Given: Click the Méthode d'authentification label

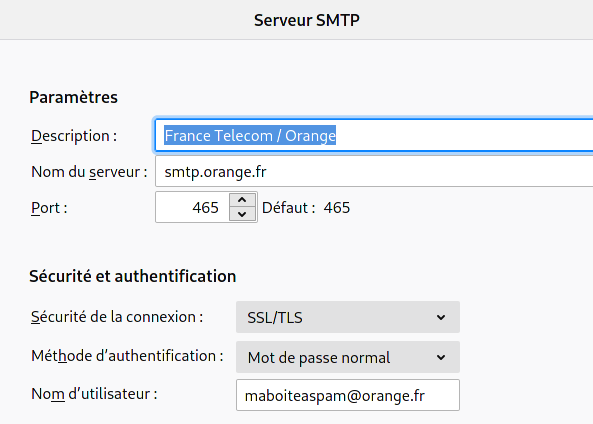Looking at the screenshot, I should point(127,356).
